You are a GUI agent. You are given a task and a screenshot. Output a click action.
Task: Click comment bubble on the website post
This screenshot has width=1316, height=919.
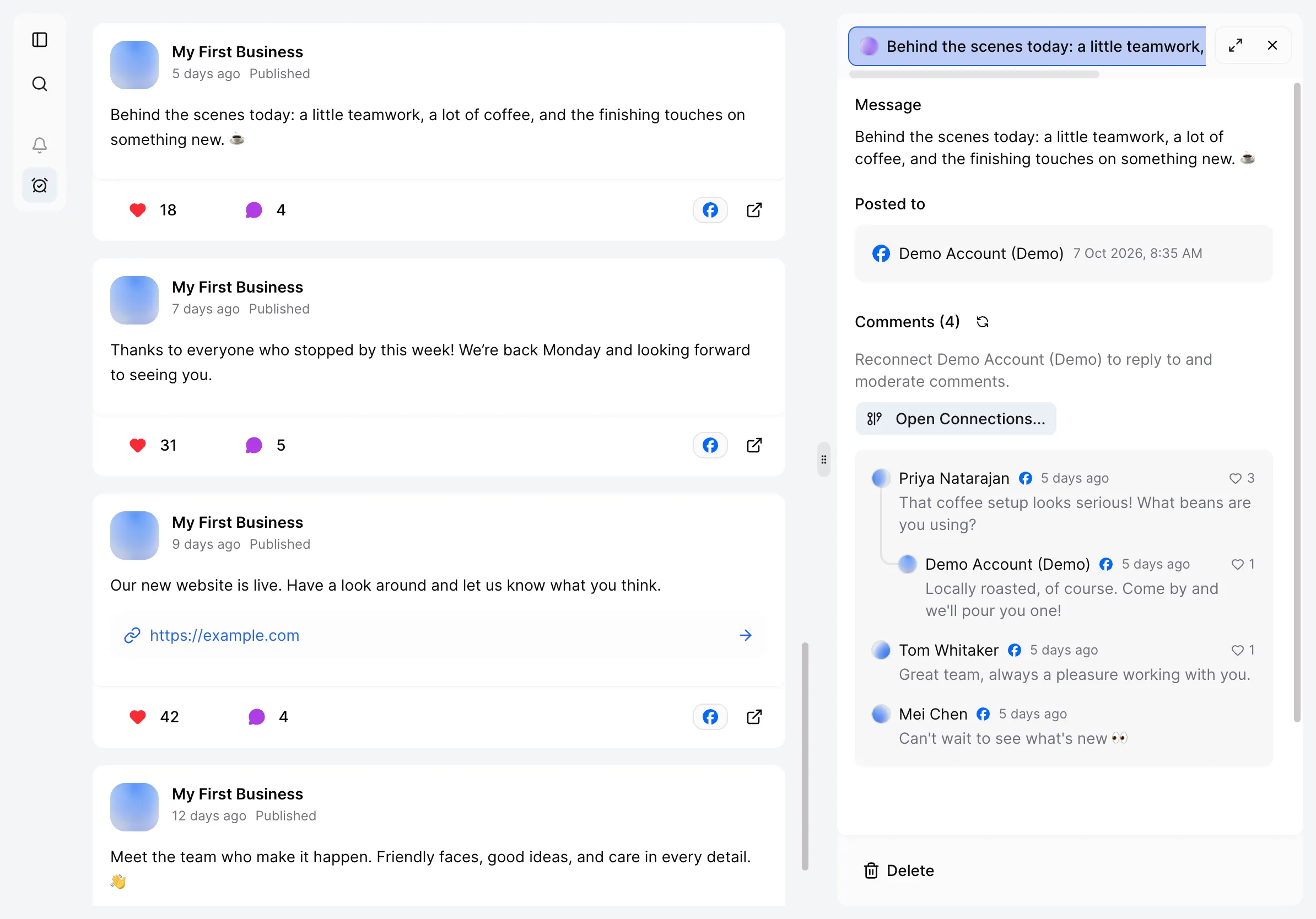[256, 717]
